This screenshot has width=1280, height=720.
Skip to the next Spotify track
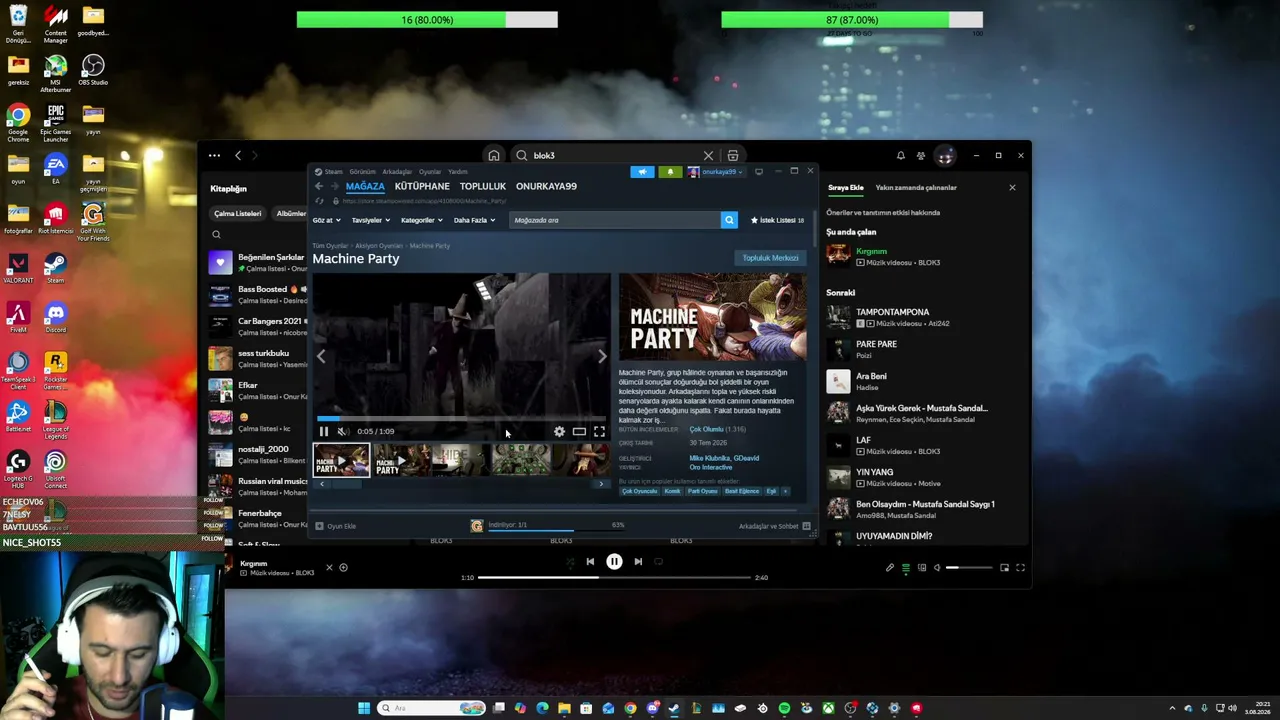638,562
